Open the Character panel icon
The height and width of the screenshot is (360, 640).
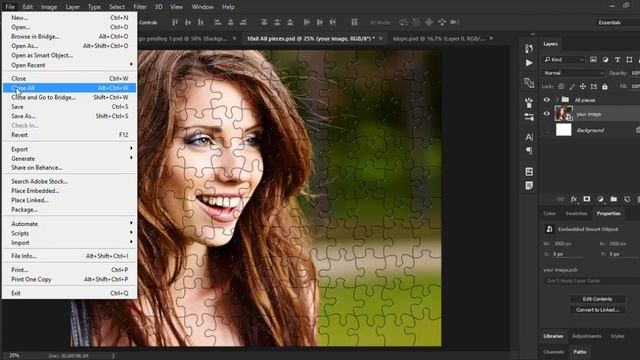click(x=529, y=137)
